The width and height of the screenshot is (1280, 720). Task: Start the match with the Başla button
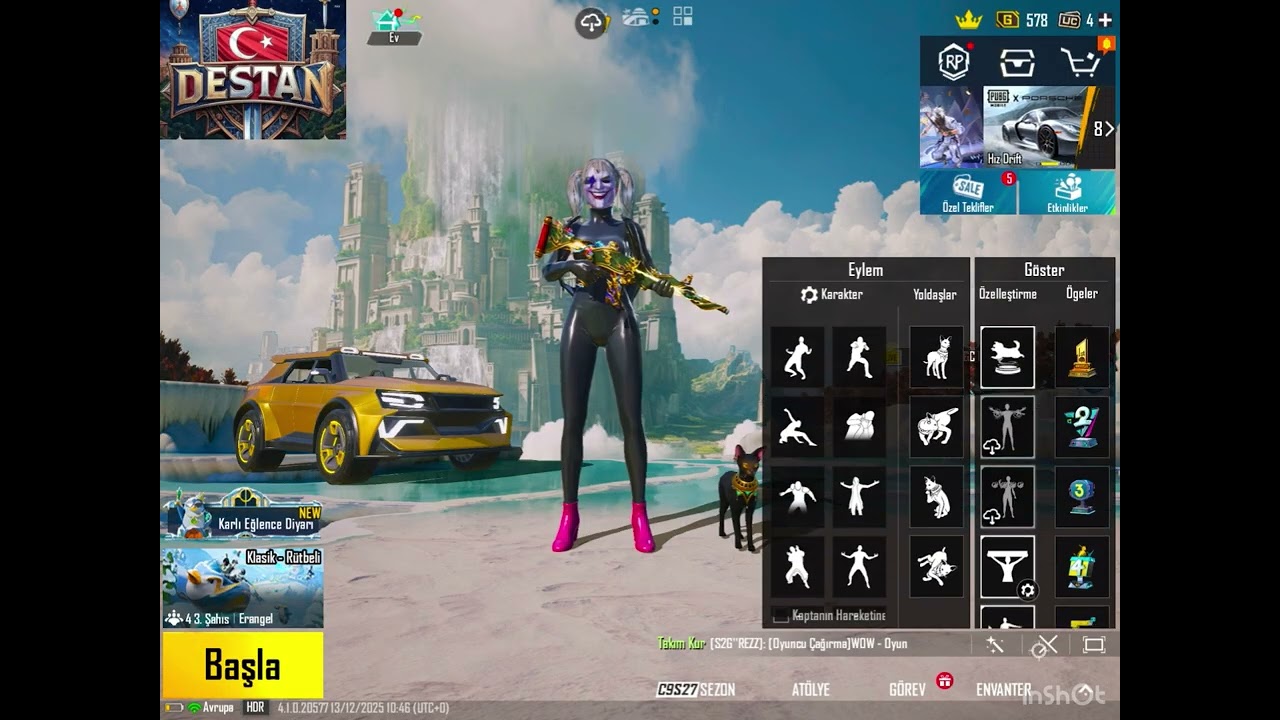tap(243, 665)
